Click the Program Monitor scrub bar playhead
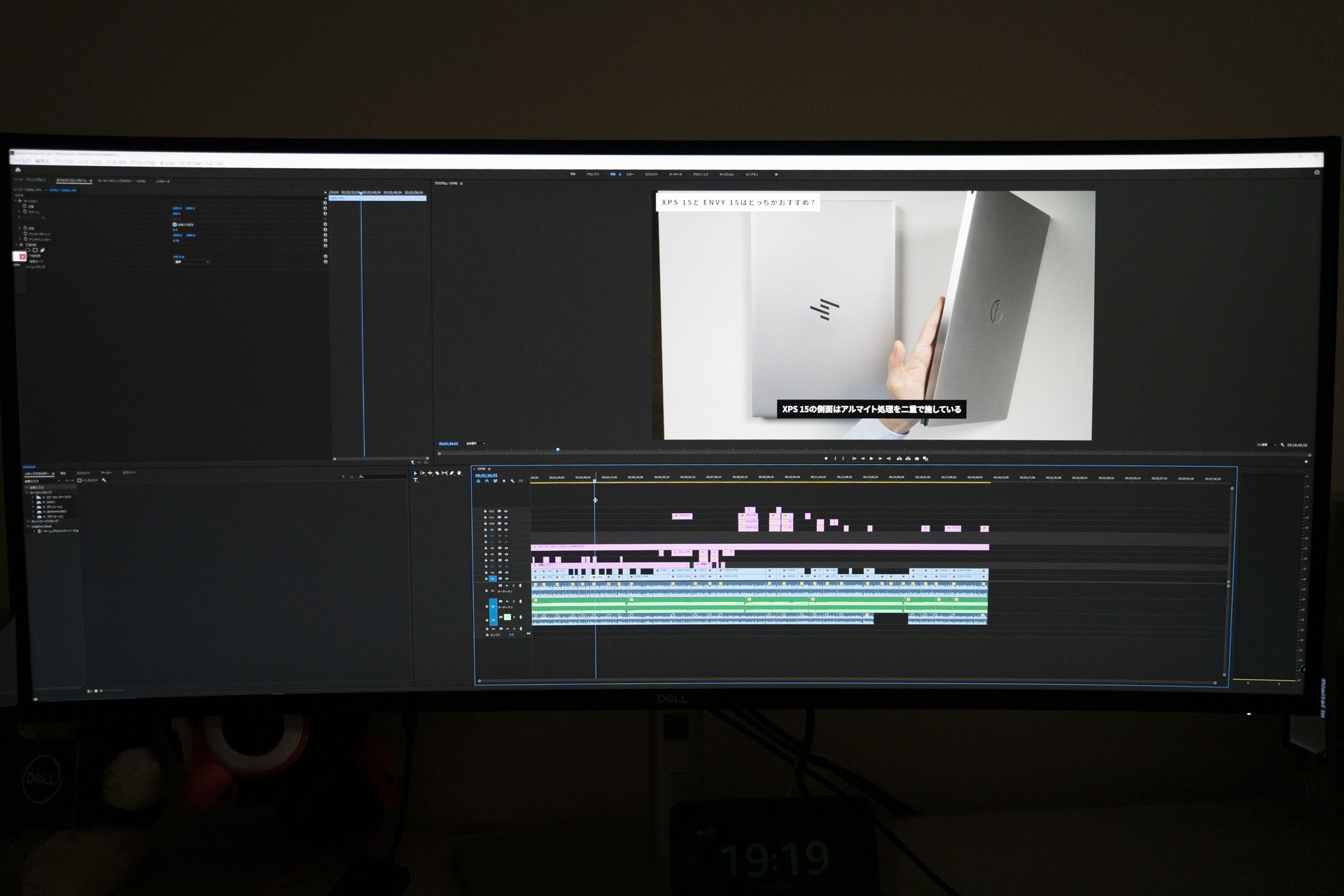Viewport: 1344px width, 896px height. [558, 449]
